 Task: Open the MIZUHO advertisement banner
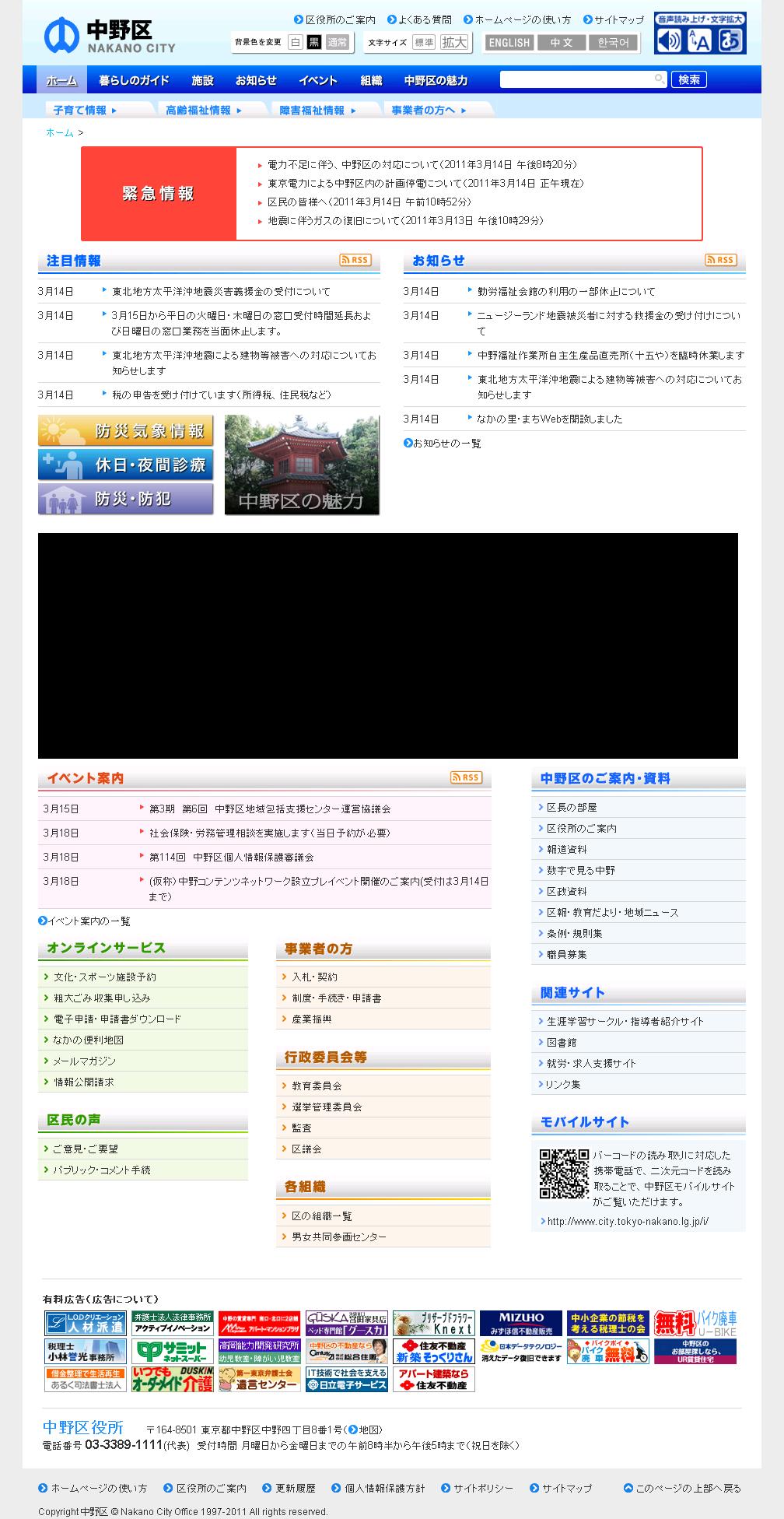(520, 1323)
